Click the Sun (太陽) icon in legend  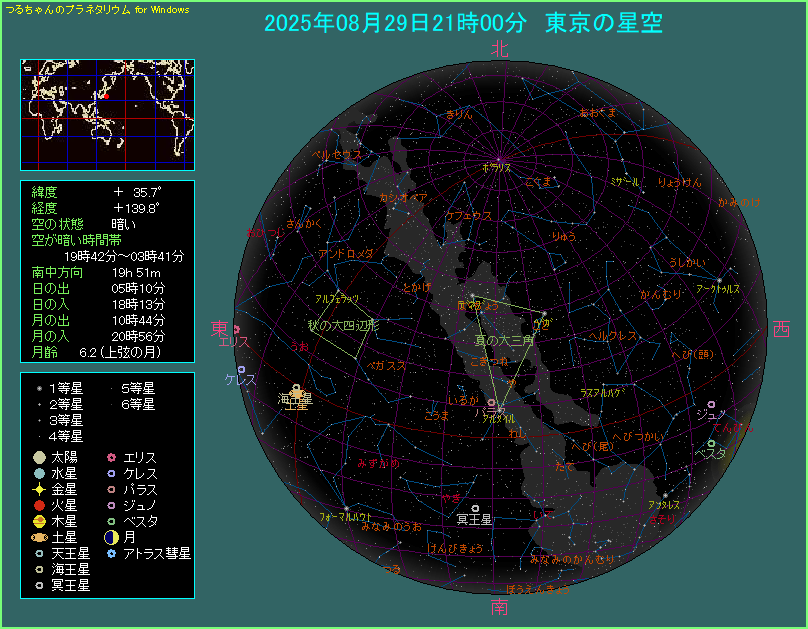(39, 458)
